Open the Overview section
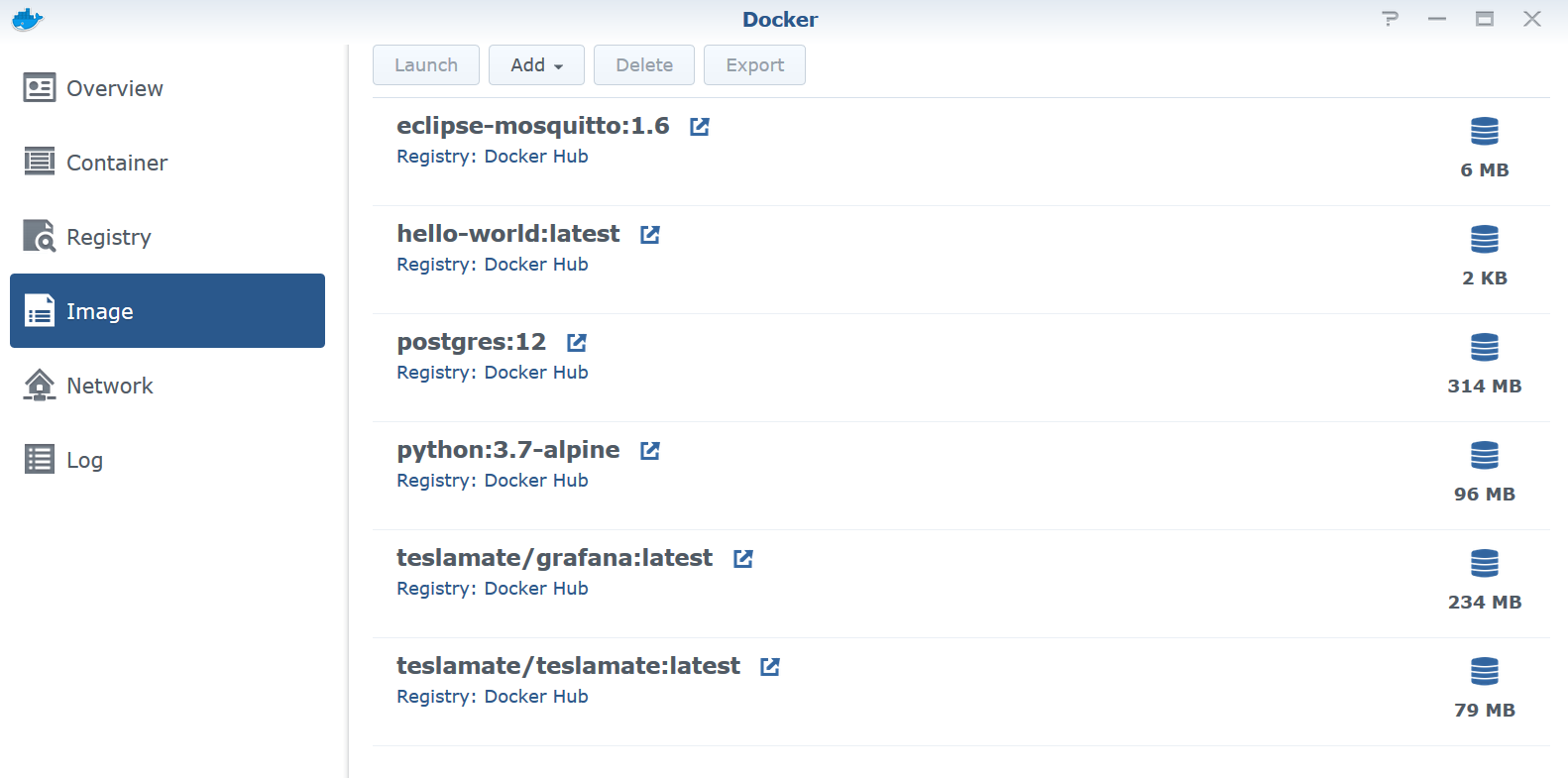1568x778 pixels. point(168,88)
